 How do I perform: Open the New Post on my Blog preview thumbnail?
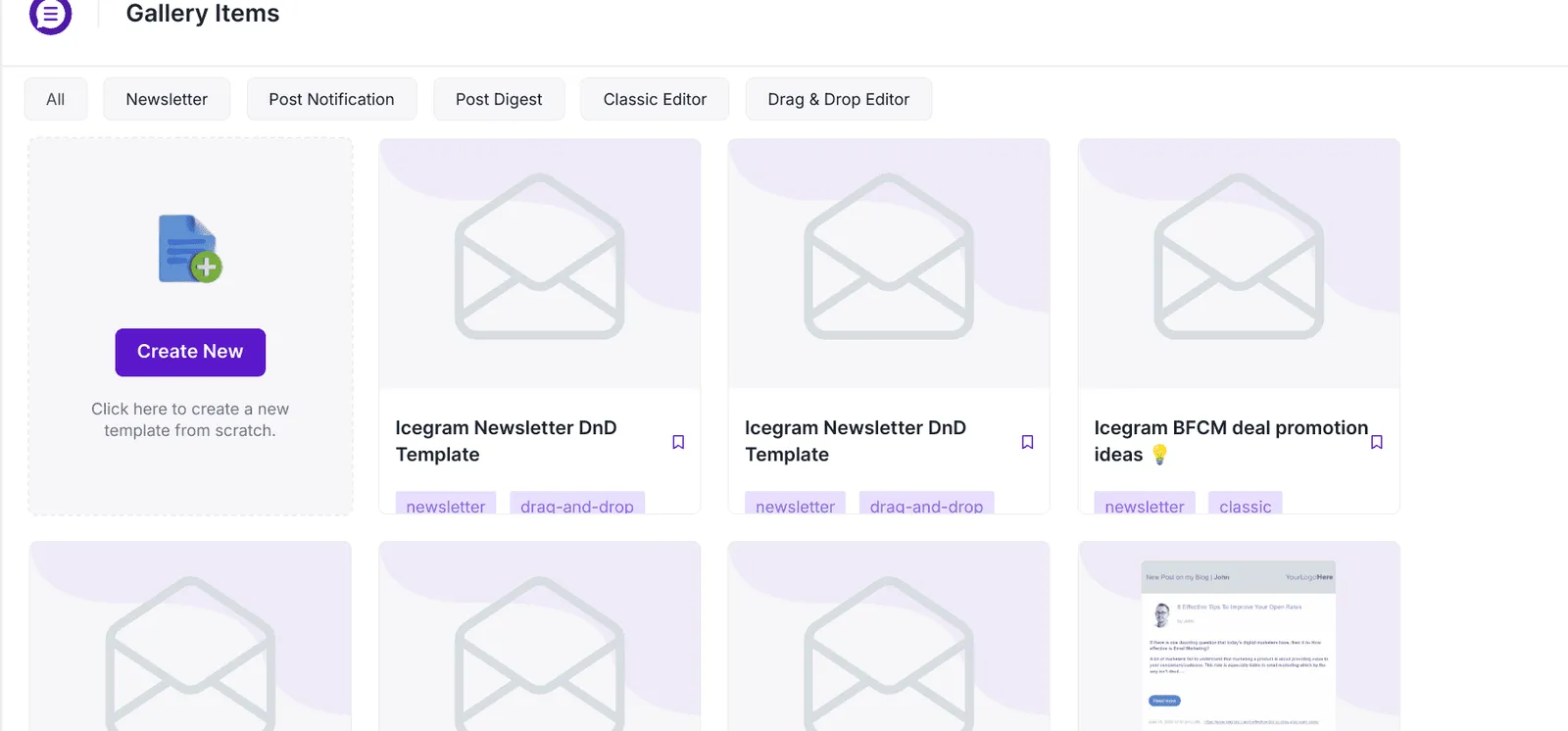click(1239, 644)
